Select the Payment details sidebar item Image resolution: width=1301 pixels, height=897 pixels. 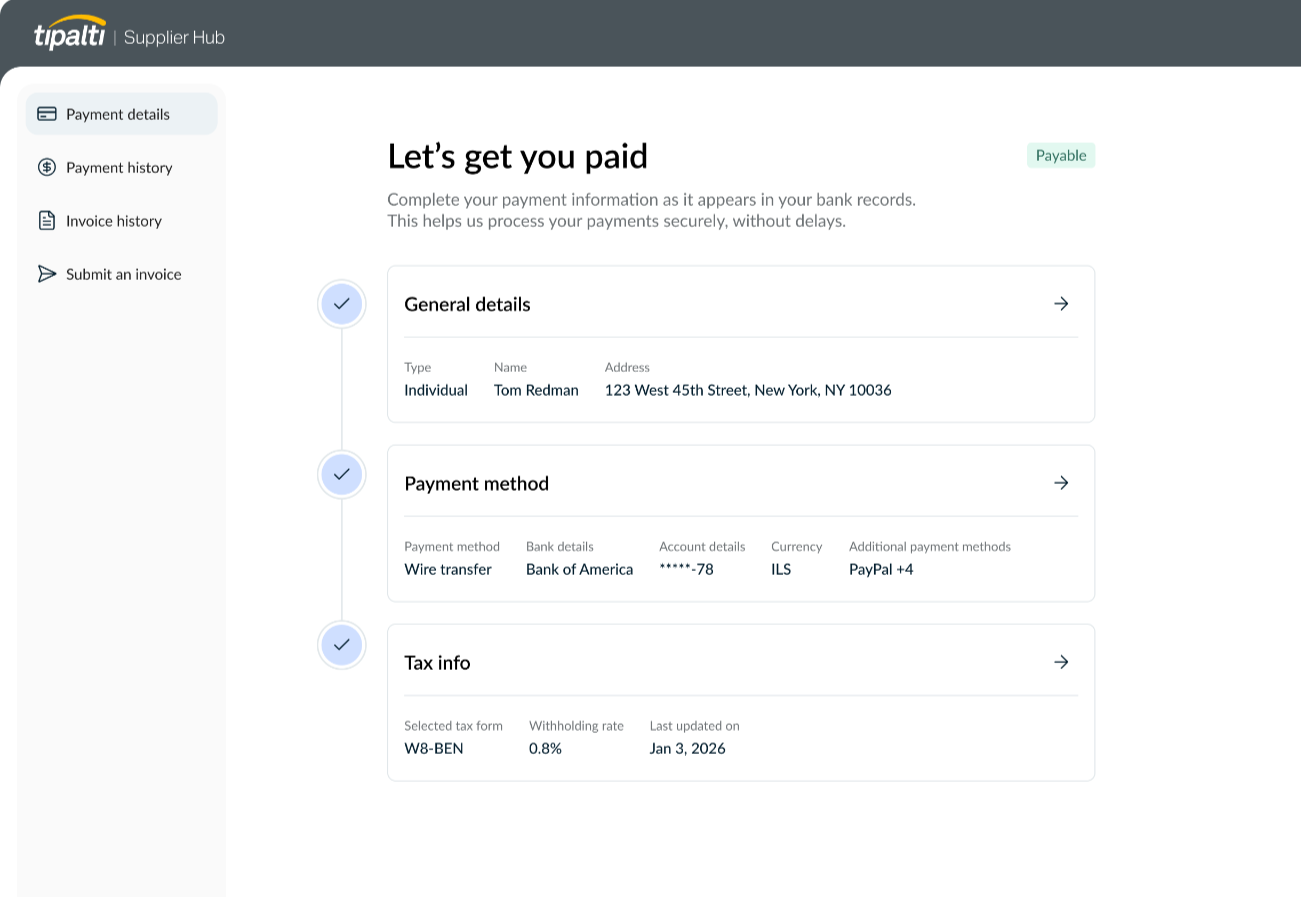pos(121,114)
